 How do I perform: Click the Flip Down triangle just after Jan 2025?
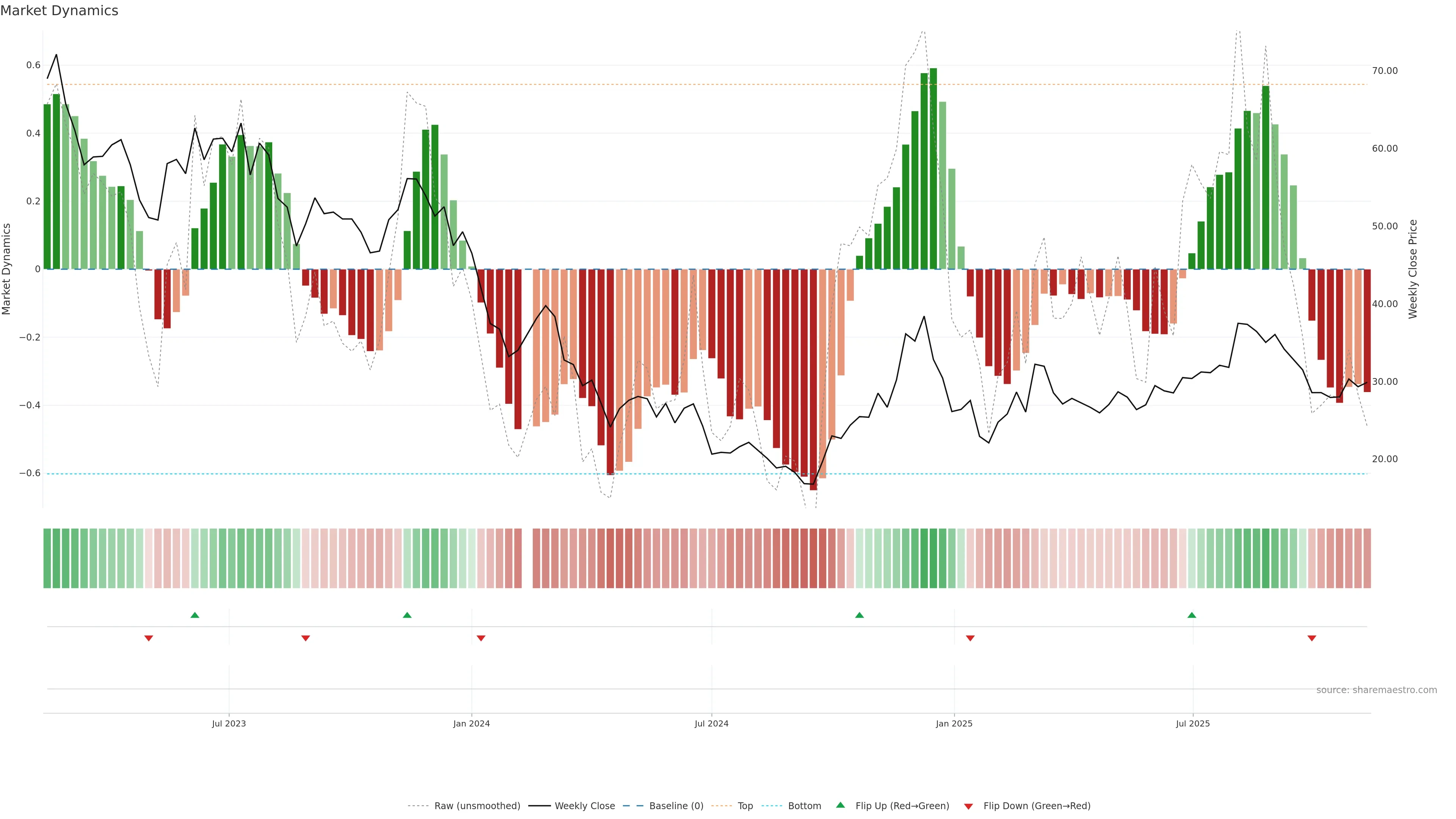point(970,638)
